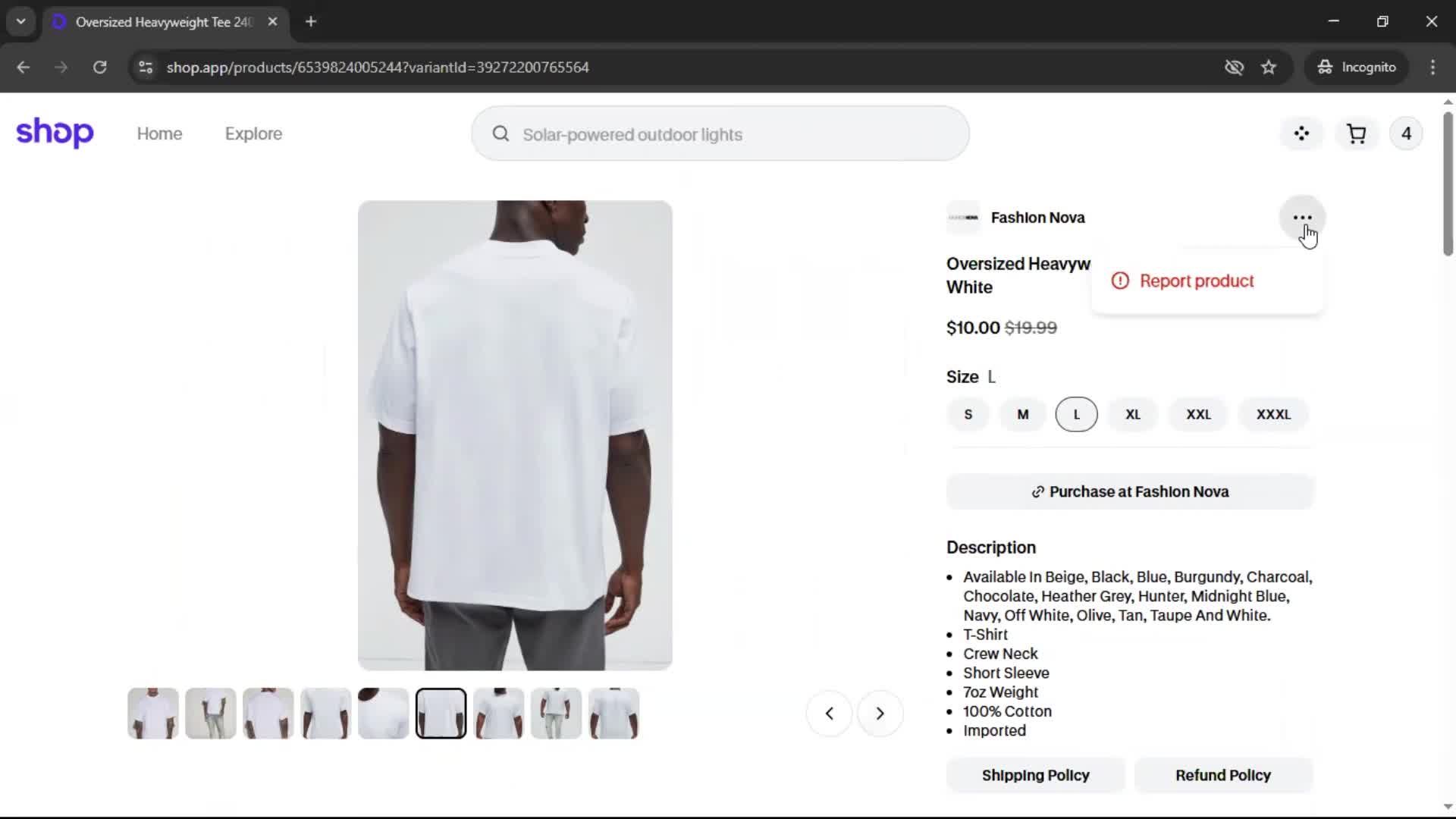Click the Fashion Nova store logo

(x=963, y=218)
